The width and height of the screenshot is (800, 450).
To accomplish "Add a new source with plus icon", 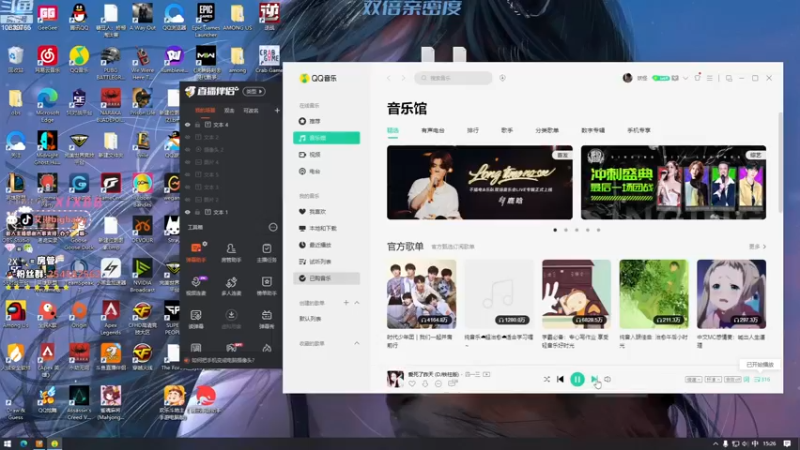I will click(277, 110).
